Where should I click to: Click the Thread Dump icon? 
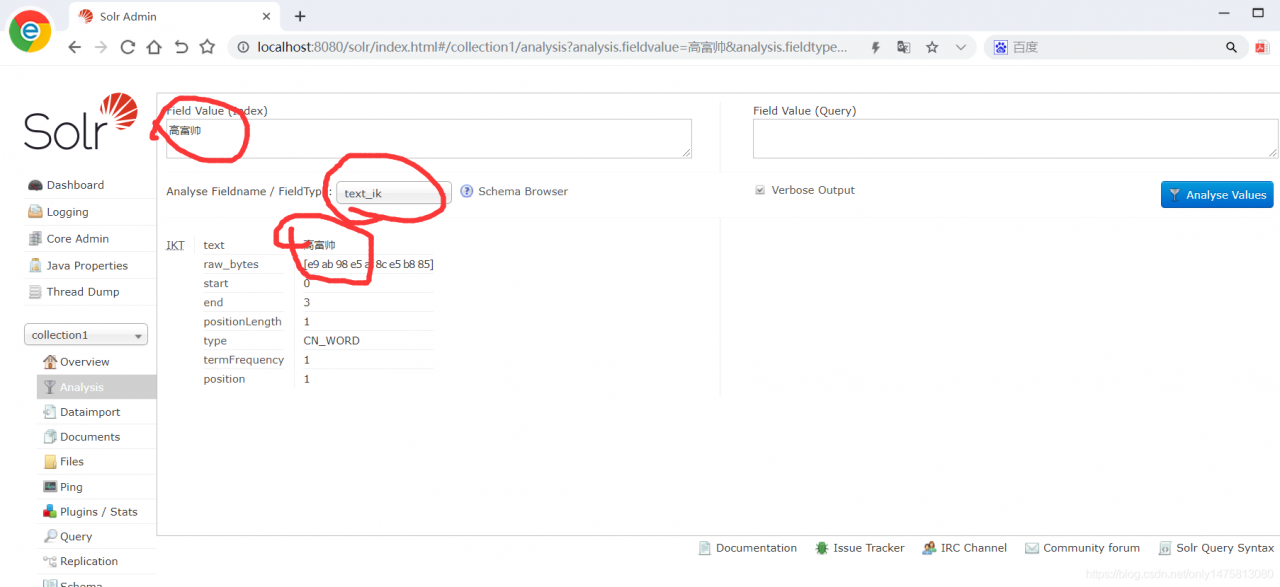coord(35,292)
